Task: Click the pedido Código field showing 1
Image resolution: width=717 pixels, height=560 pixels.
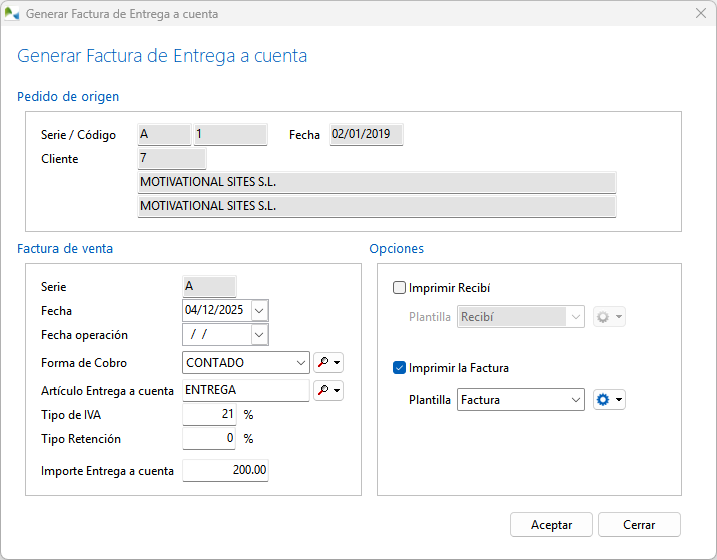Action: click(x=230, y=134)
